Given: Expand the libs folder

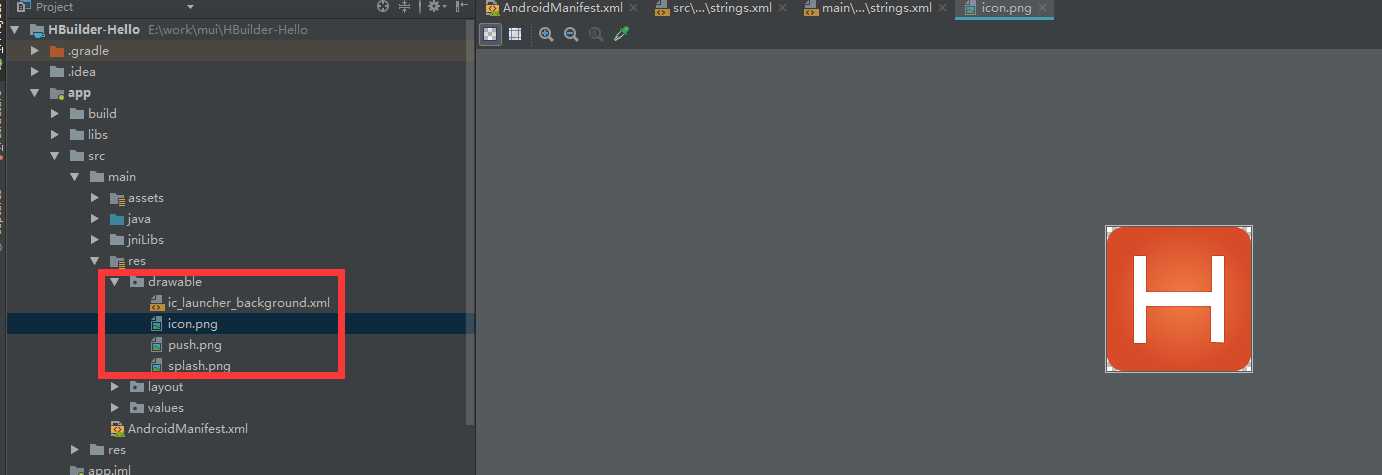Looking at the screenshot, I should (55, 135).
